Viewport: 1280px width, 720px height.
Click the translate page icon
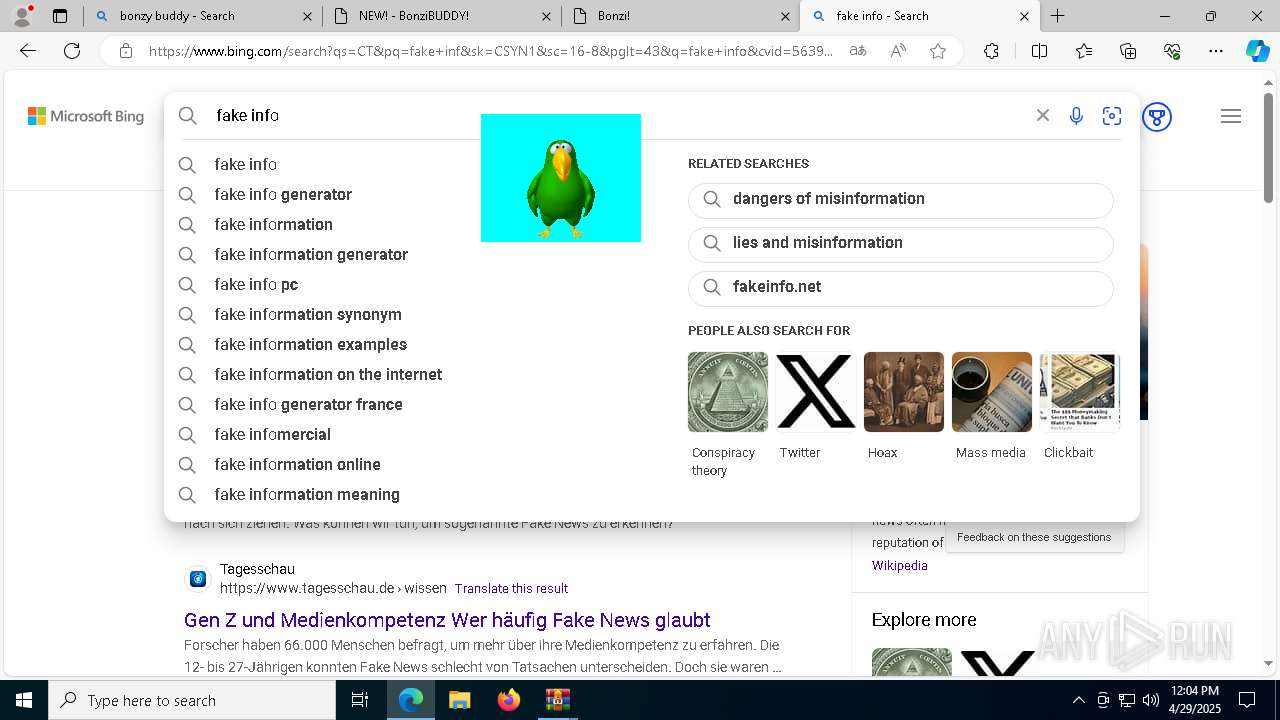[x=858, y=51]
